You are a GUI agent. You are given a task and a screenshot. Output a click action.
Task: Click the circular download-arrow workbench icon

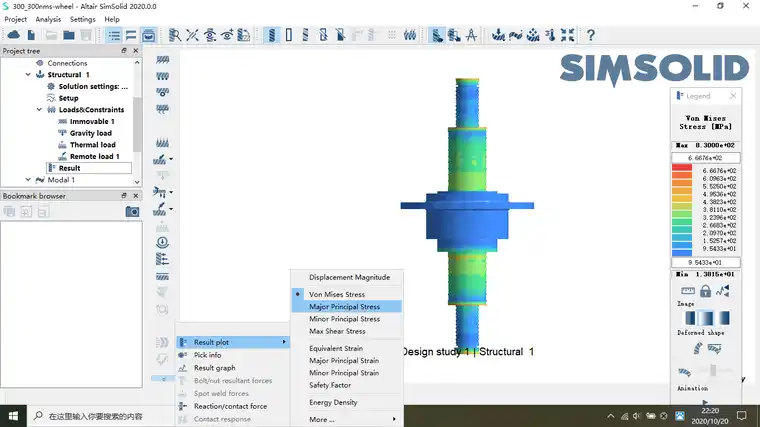pyautogui.click(x=162, y=242)
